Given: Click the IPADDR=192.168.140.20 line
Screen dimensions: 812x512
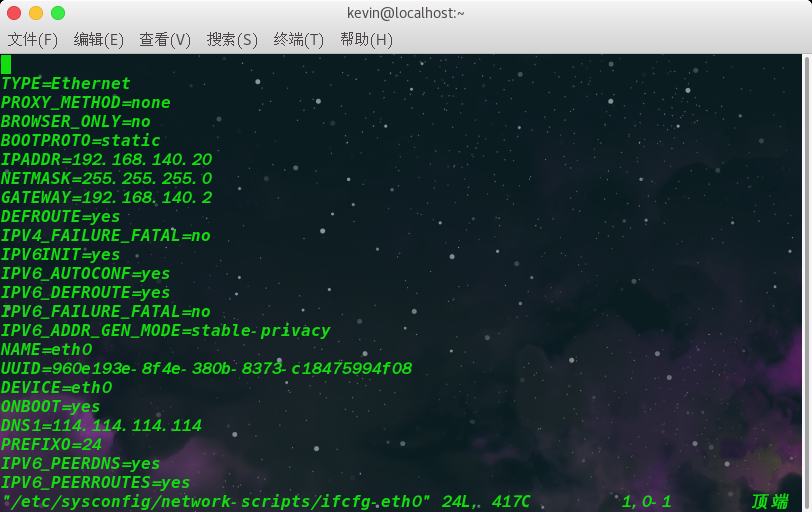Looking at the screenshot, I should [x=106, y=159].
